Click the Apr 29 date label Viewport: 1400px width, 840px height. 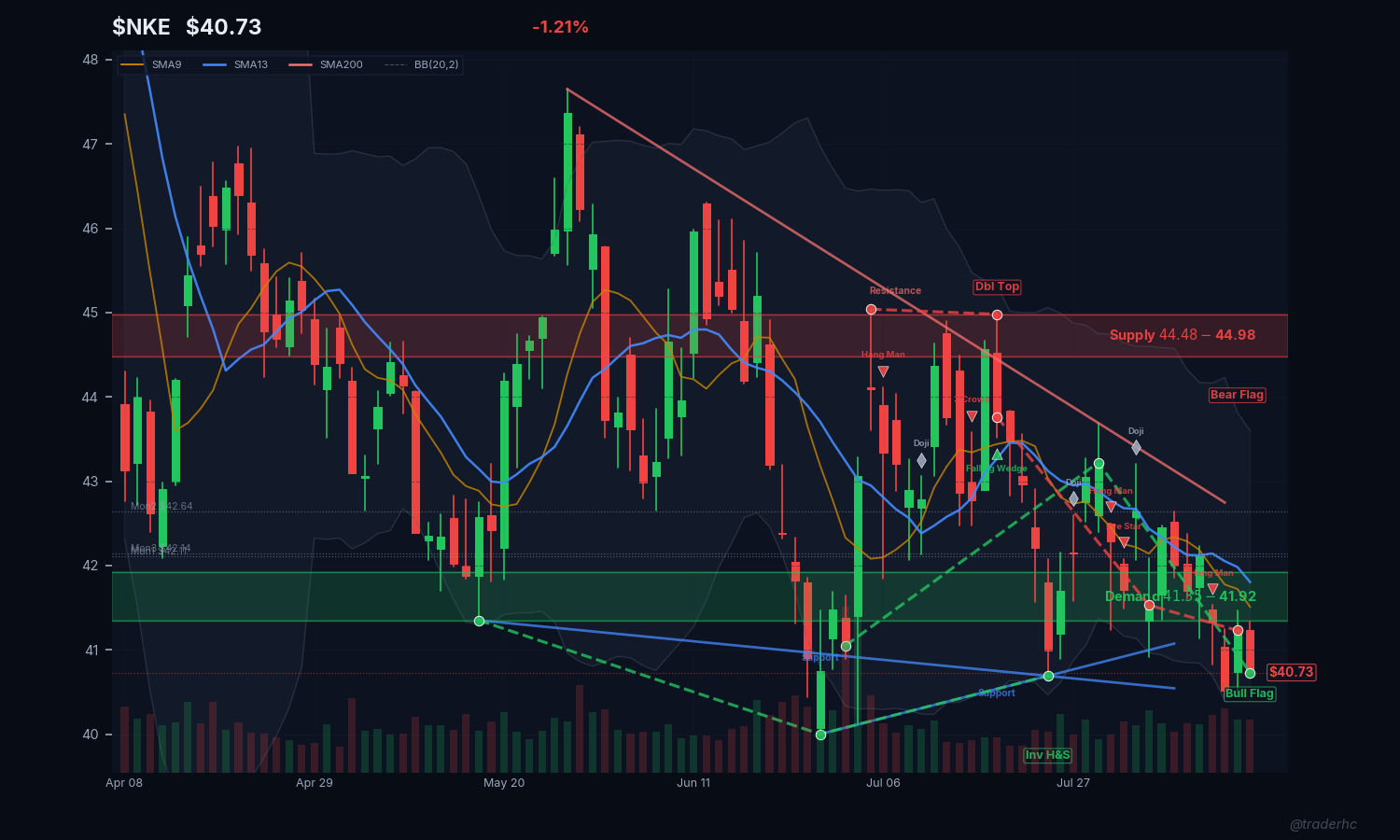(x=315, y=783)
